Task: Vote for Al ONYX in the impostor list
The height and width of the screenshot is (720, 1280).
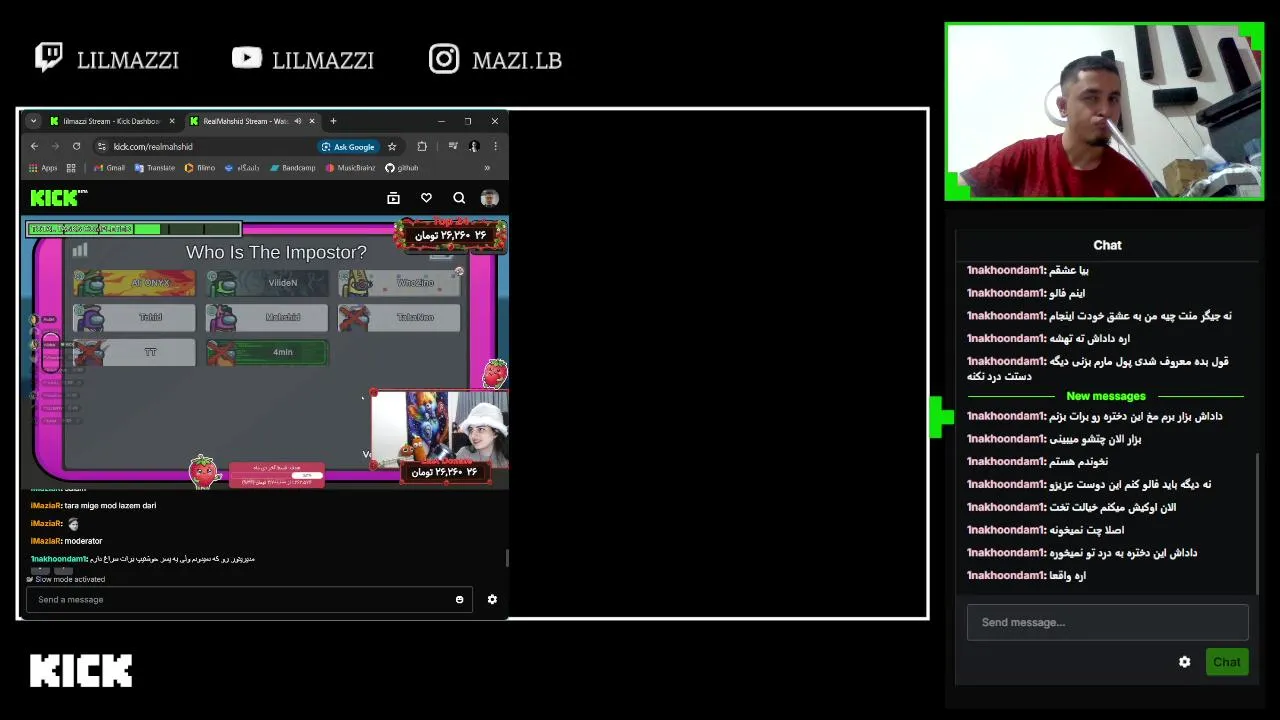Action: coord(134,283)
